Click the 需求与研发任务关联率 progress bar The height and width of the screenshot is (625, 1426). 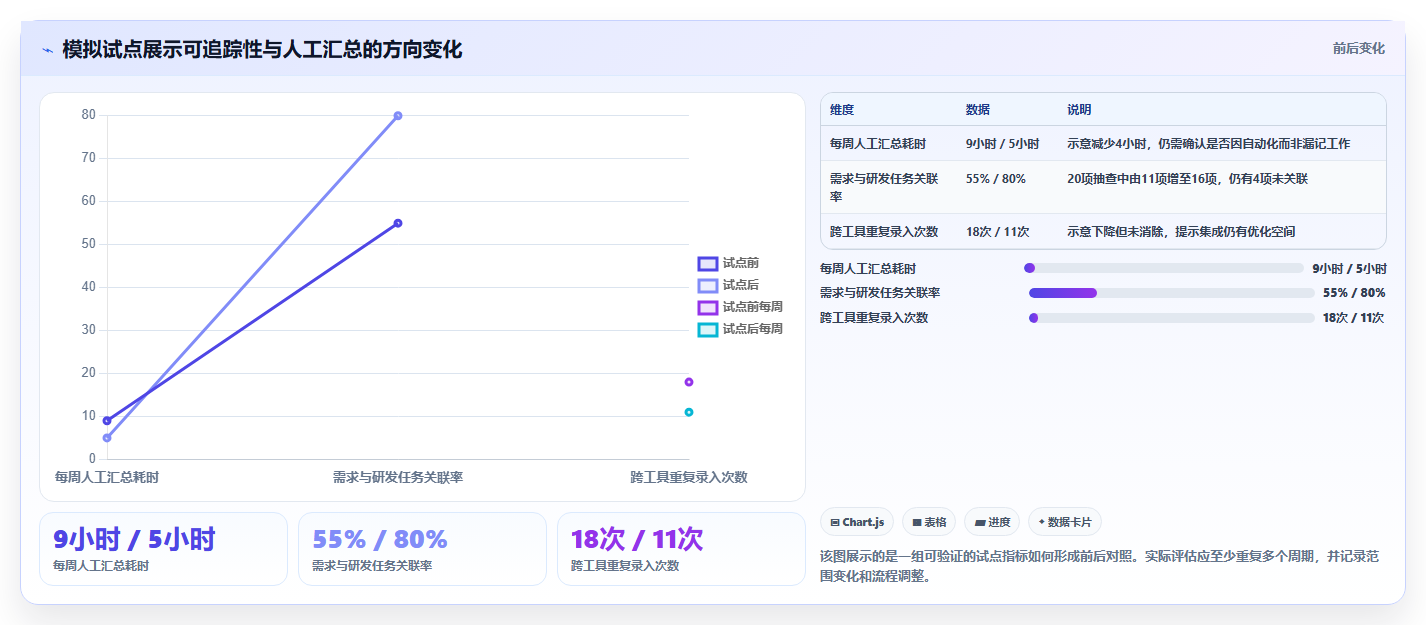point(1171,293)
